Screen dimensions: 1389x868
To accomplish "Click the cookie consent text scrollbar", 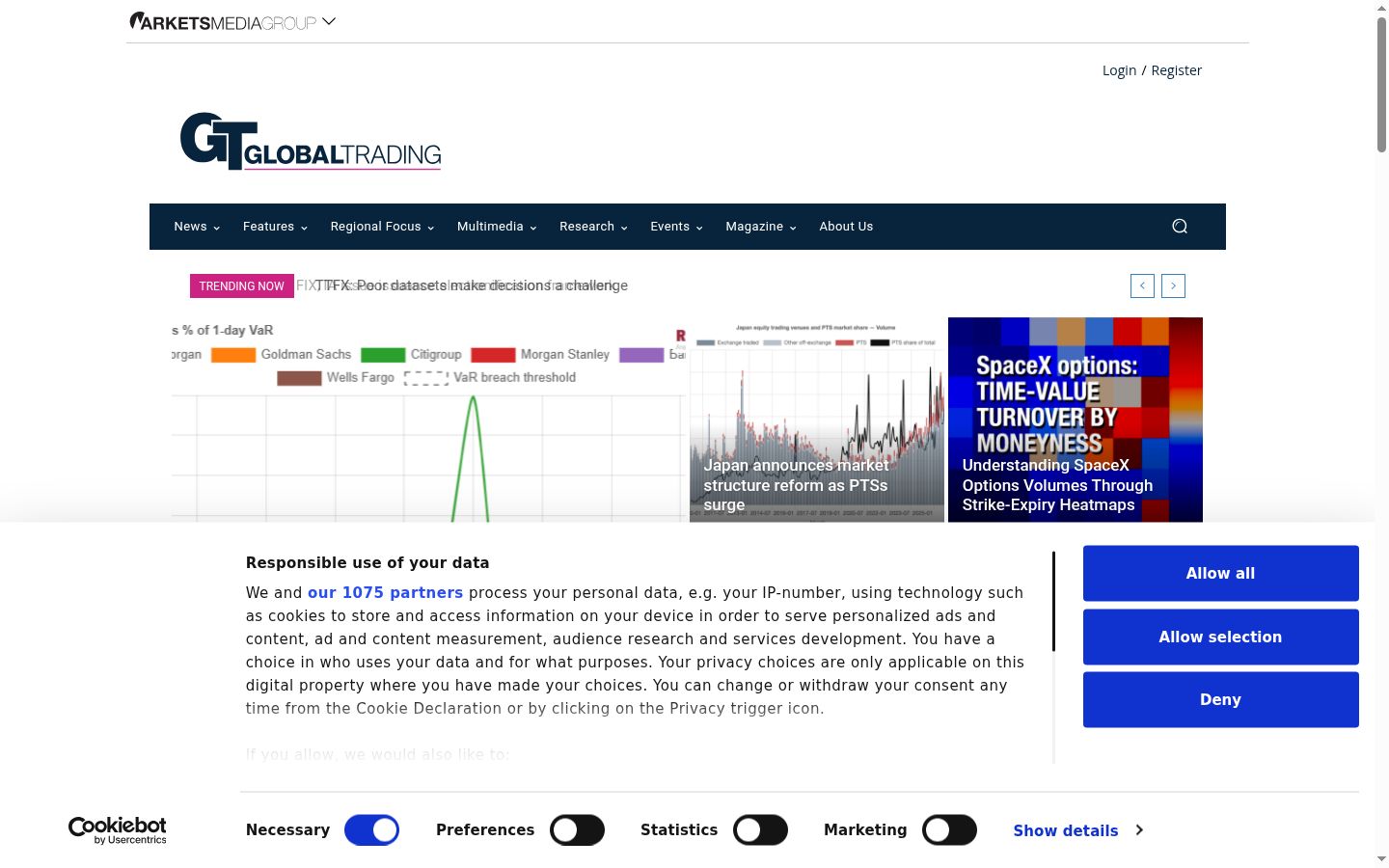I will click(1053, 602).
